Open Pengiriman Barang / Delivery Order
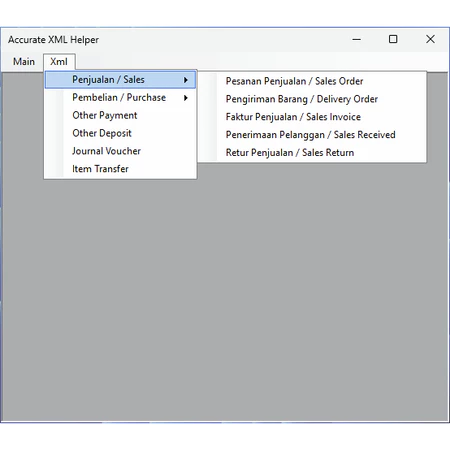The image size is (450, 450). 312,99
